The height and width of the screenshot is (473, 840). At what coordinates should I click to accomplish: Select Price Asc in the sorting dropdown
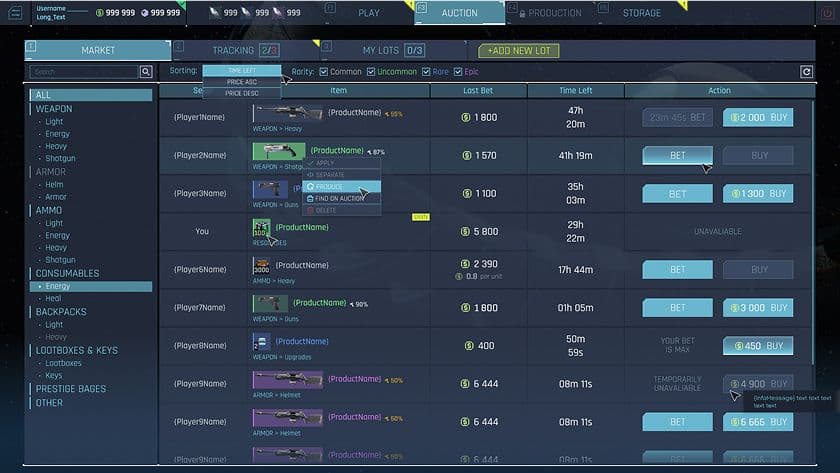click(241, 82)
